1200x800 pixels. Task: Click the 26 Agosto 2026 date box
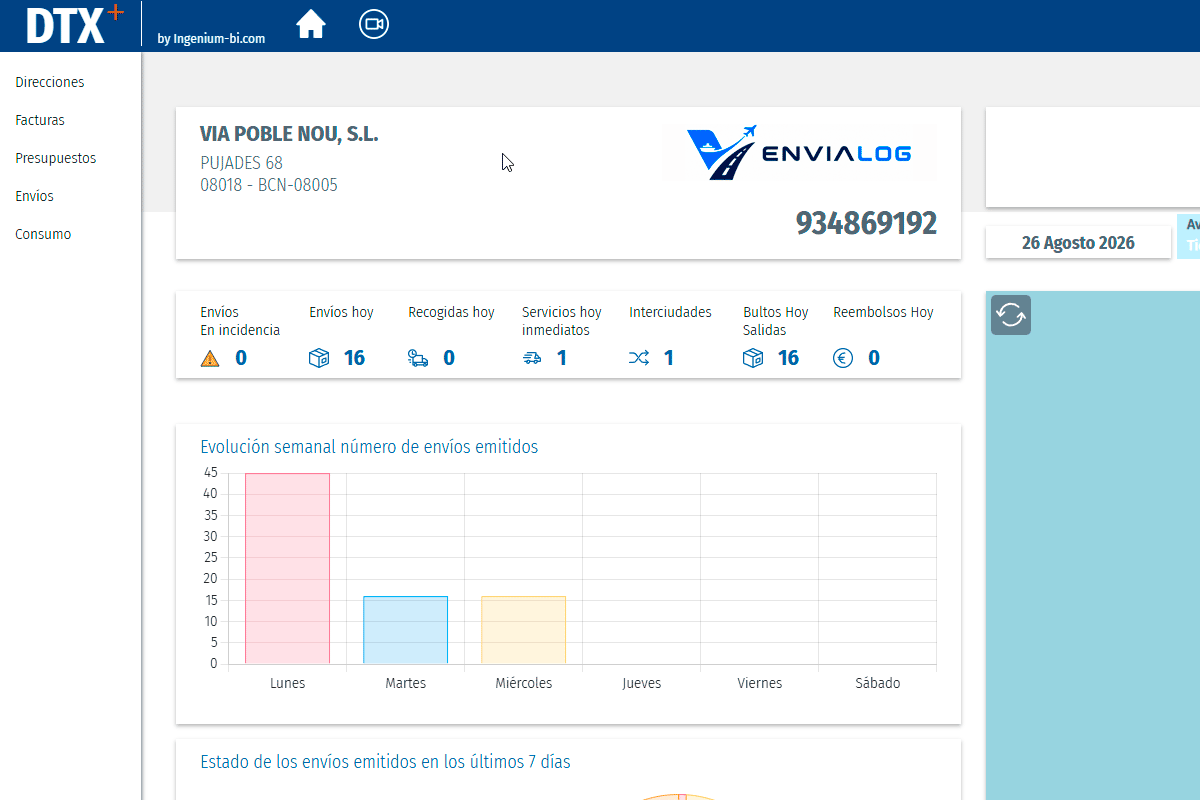coord(1078,243)
